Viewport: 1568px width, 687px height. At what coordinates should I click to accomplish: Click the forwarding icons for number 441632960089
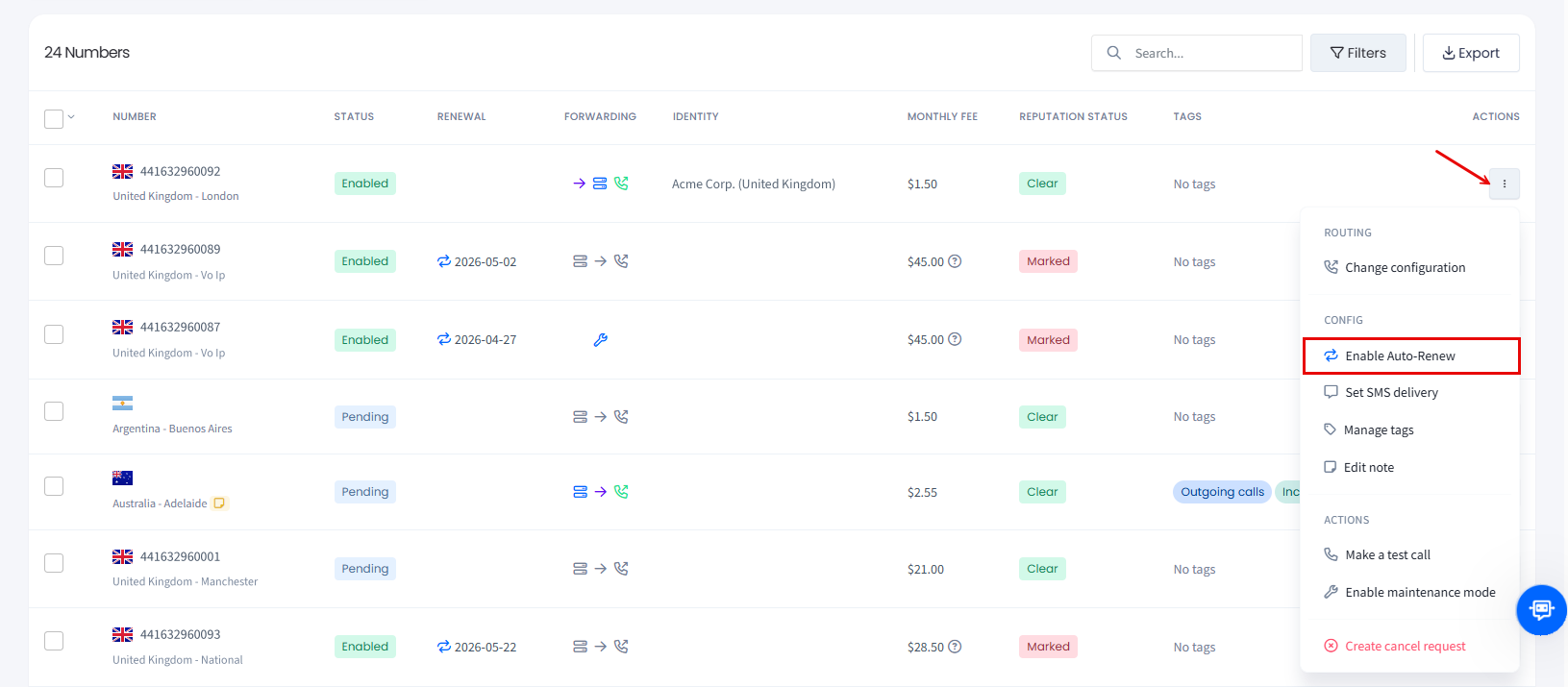coord(600,261)
